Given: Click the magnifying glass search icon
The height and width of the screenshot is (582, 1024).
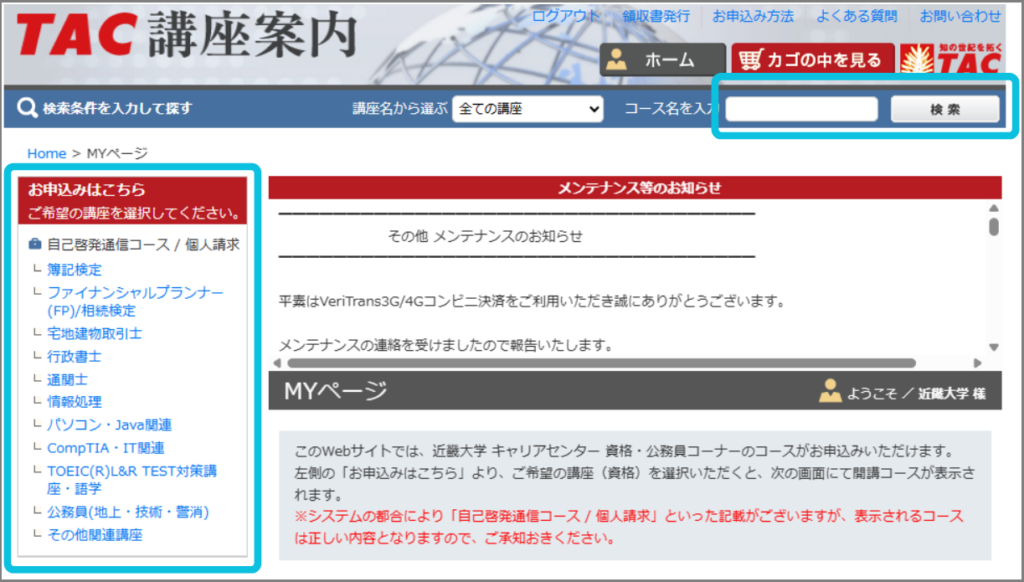Looking at the screenshot, I should click(x=26, y=108).
